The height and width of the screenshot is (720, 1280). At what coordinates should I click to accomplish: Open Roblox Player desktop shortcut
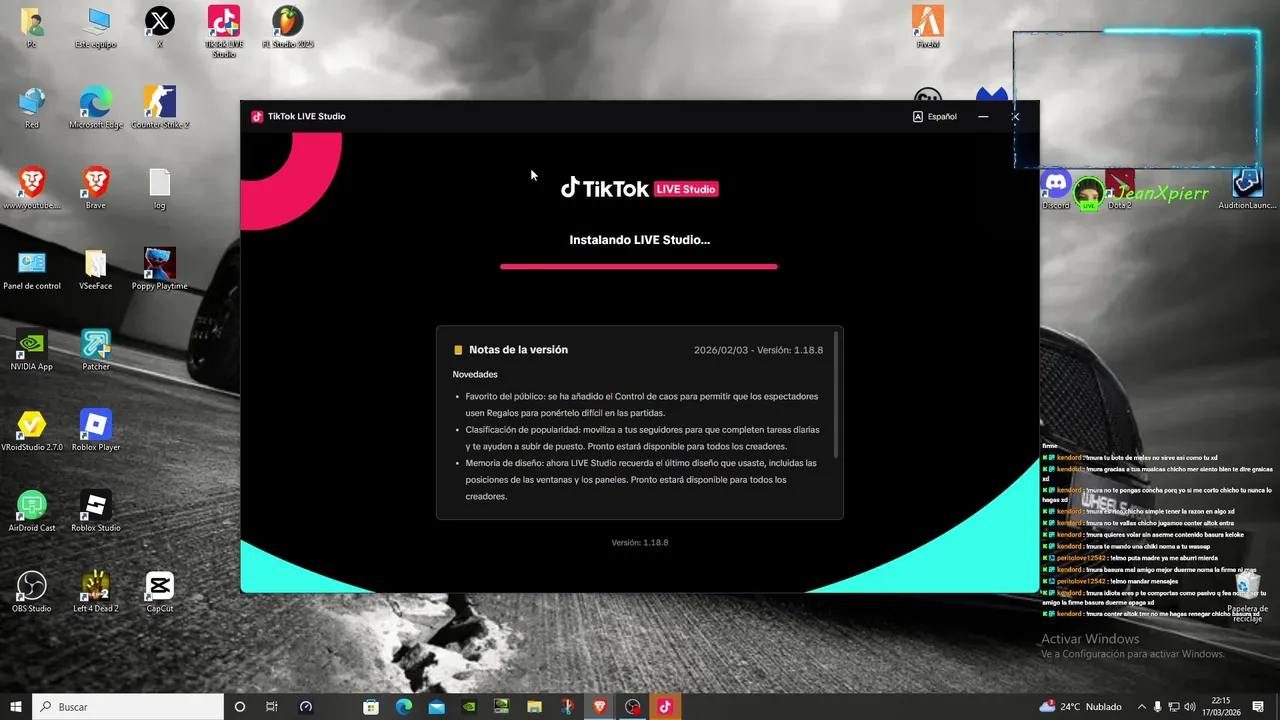pyautogui.click(x=96, y=431)
